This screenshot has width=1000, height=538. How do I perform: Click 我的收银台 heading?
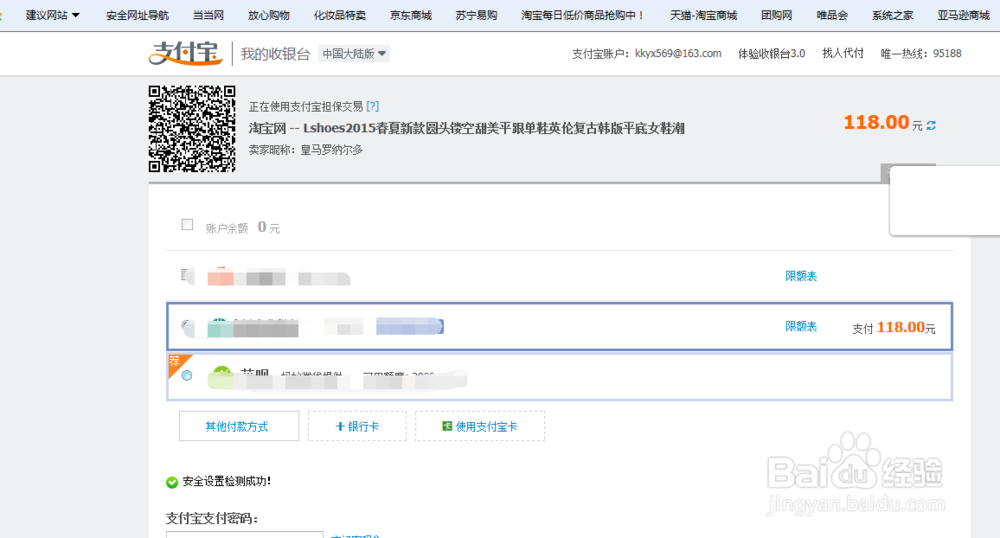(x=276, y=54)
